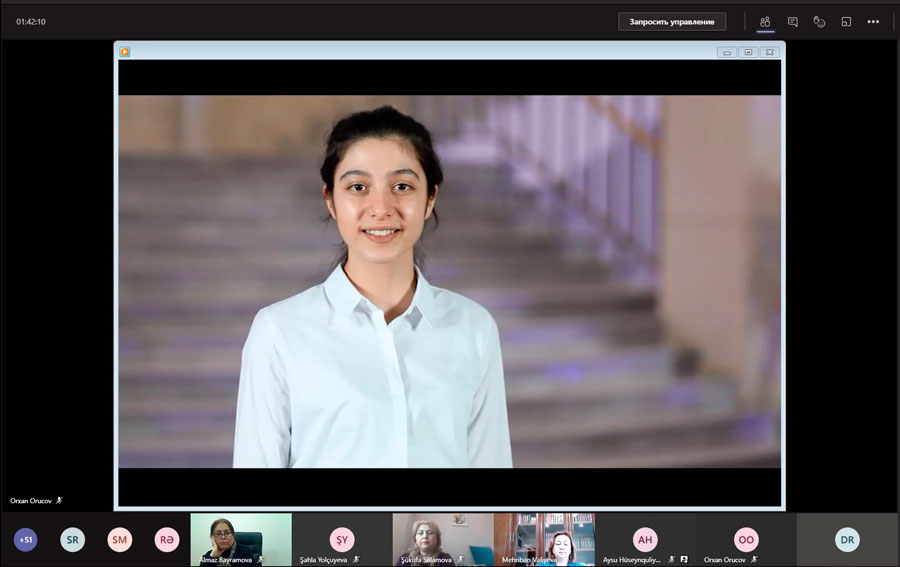This screenshot has height=567, width=900.
Task: Select the DR participant tile
Action: pyautogui.click(x=847, y=540)
